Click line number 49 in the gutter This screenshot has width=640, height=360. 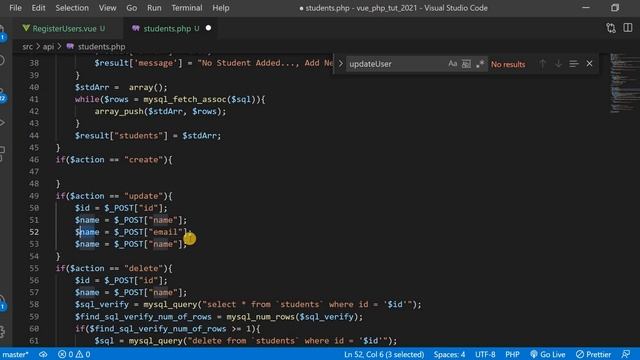point(34,196)
